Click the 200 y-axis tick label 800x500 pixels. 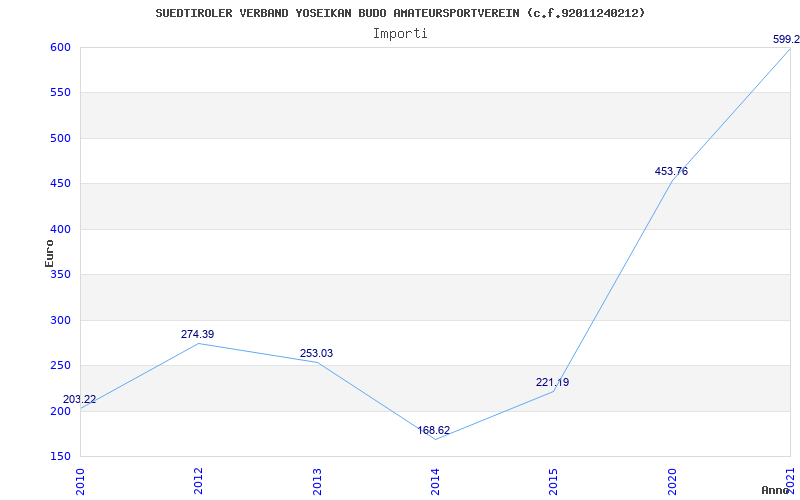point(60,411)
